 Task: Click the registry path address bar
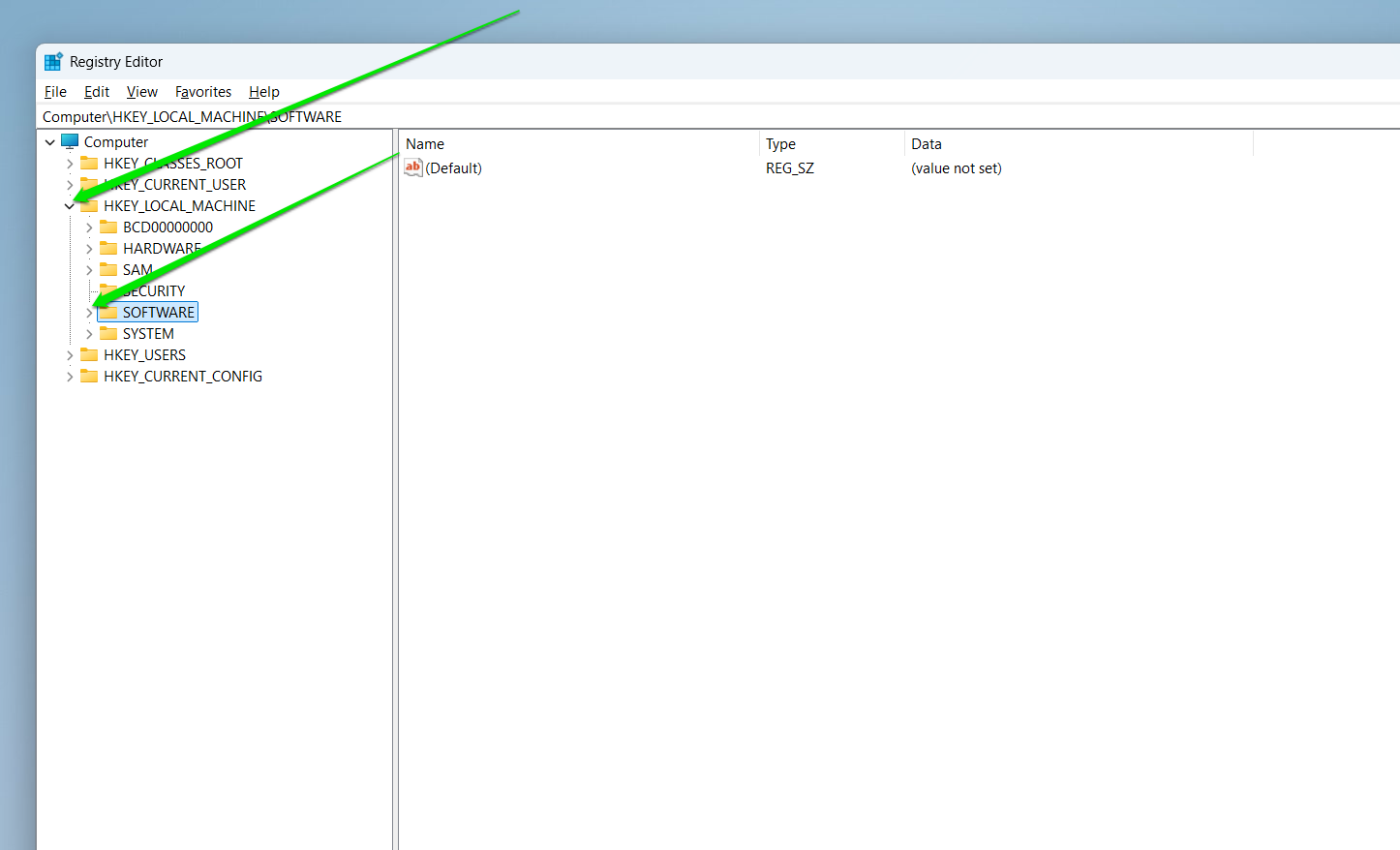[x=719, y=116]
